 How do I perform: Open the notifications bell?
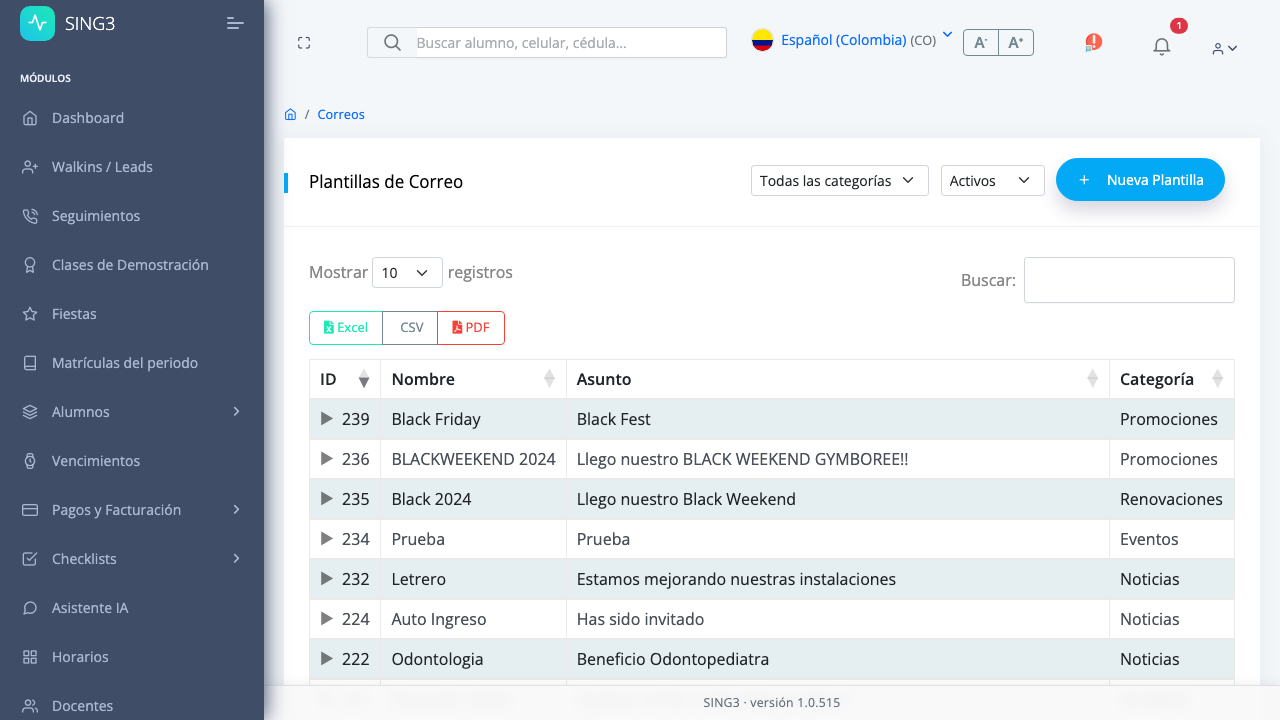[x=1161, y=46]
